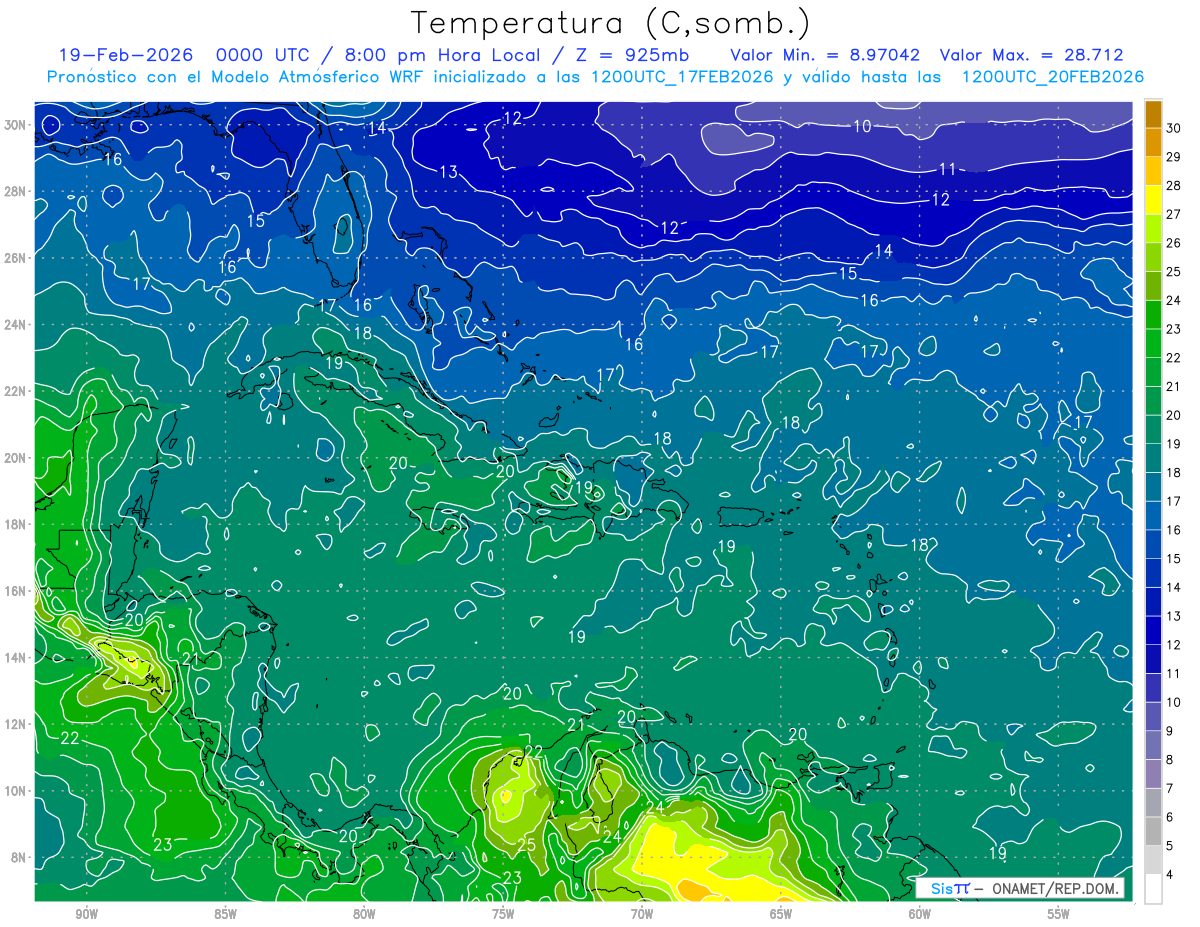Screen dimensions: 1200x927
Task: Click the "10" contour label on map
Action: 862,126
